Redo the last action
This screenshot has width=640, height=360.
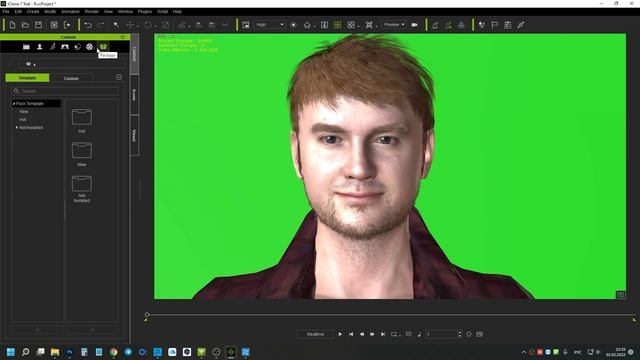(x=100, y=25)
